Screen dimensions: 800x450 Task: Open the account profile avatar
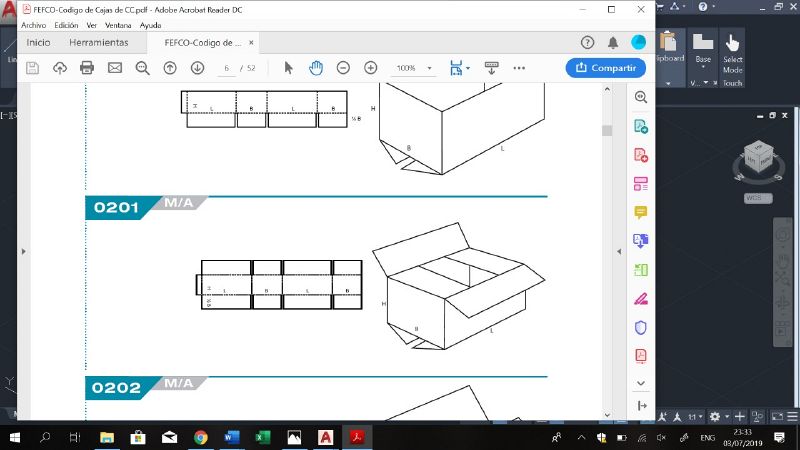(638, 42)
